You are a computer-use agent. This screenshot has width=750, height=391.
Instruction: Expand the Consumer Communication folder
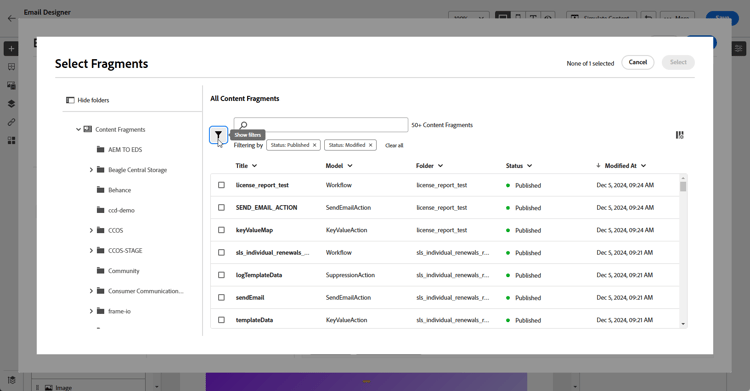pyautogui.click(x=91, y=290)
